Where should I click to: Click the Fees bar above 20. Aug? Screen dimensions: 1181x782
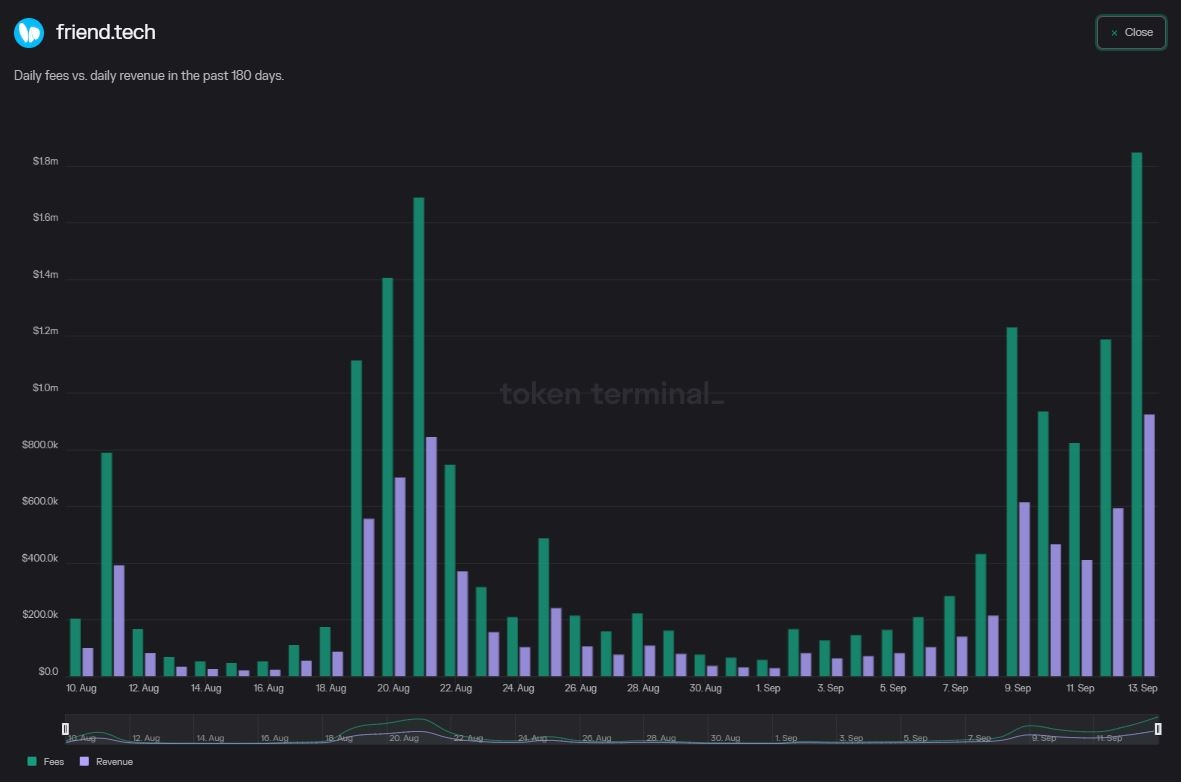pyautogui.click(x=387, y=477)
